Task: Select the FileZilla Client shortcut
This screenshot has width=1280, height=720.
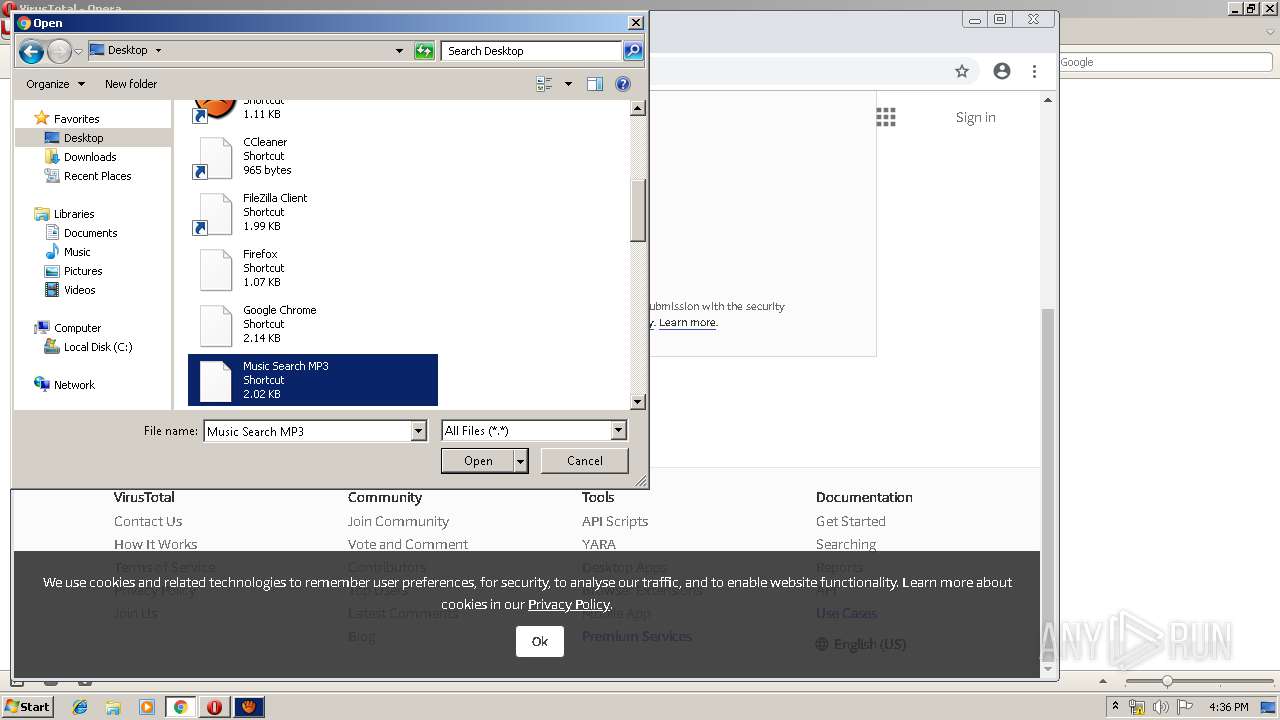Action: coord(313,213)
